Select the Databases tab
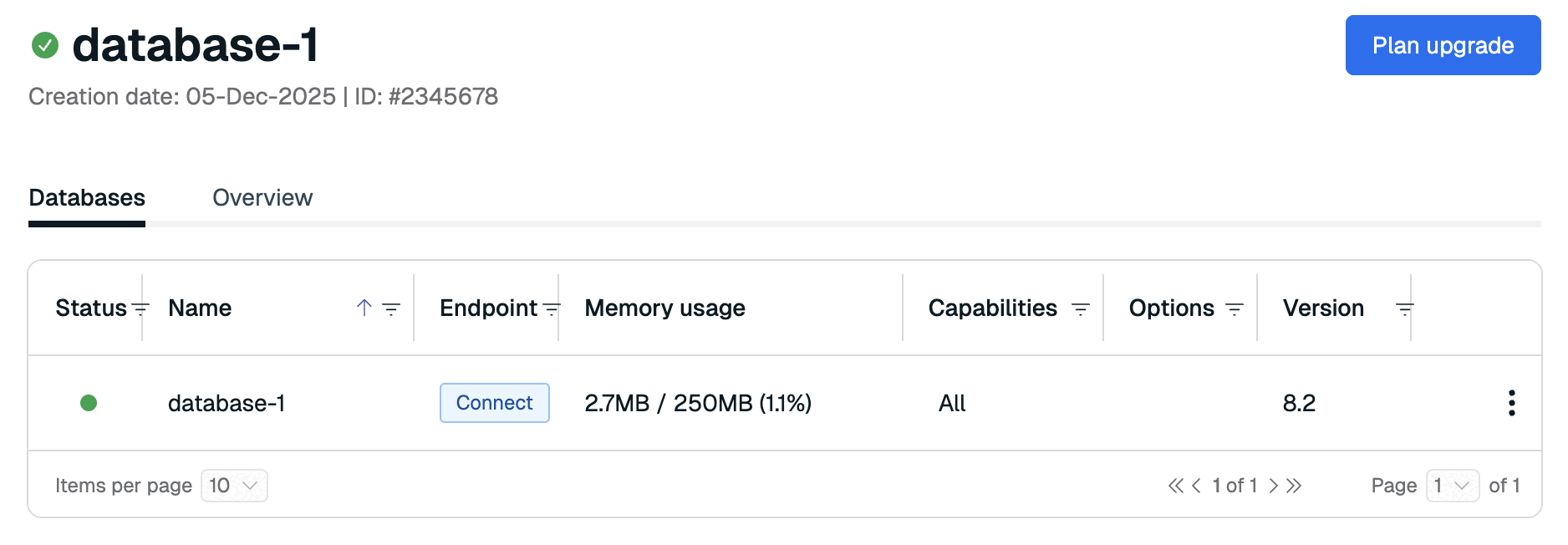Image resolution: width=1568 pixels, height=545 pixels. [x=87, y=198]
